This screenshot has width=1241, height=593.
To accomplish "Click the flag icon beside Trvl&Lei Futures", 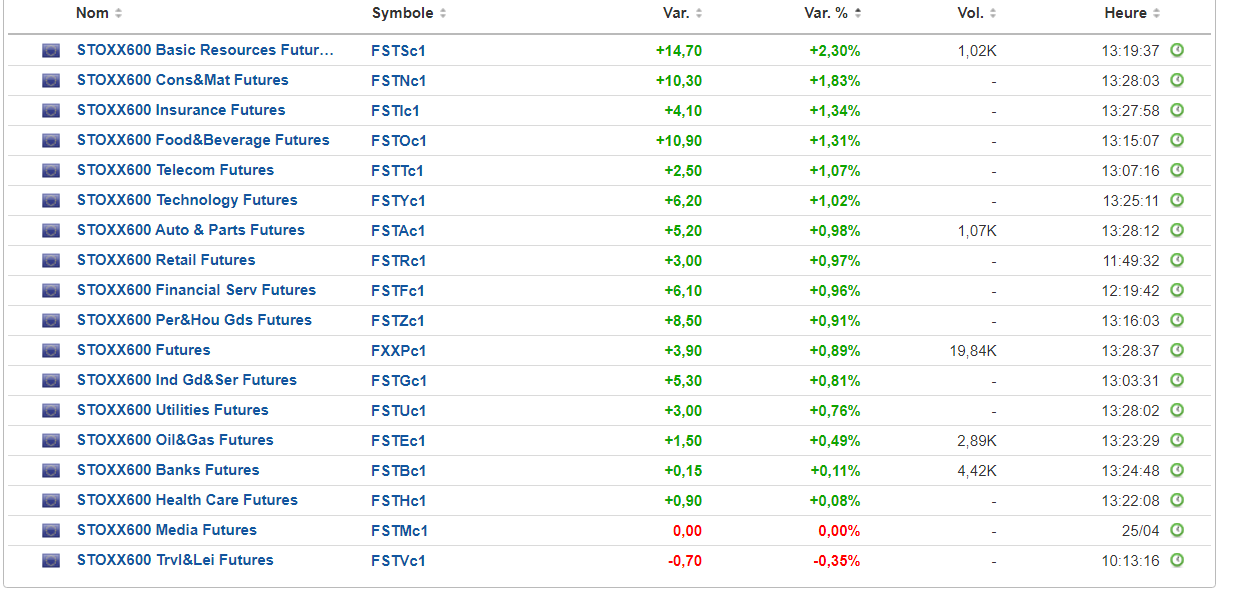I will point(51,560).
